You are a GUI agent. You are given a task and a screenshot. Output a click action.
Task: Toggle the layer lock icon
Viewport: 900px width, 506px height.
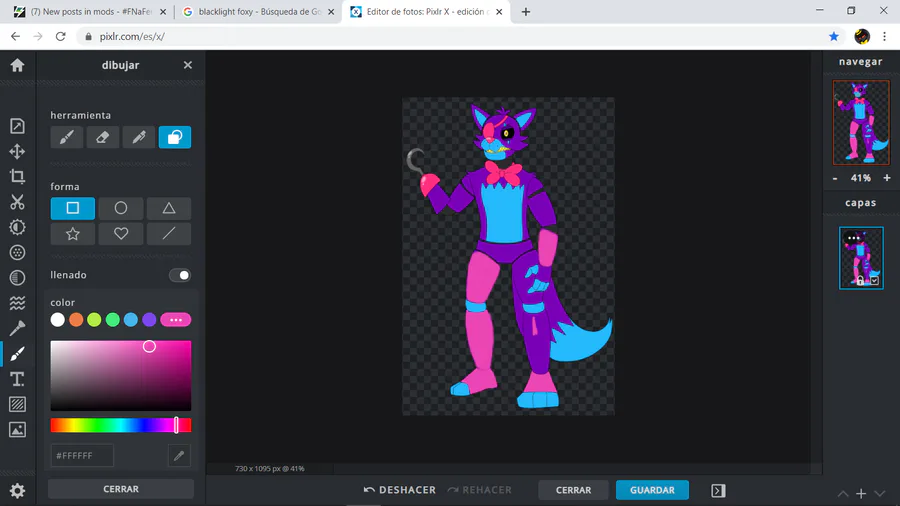point(860,281)
